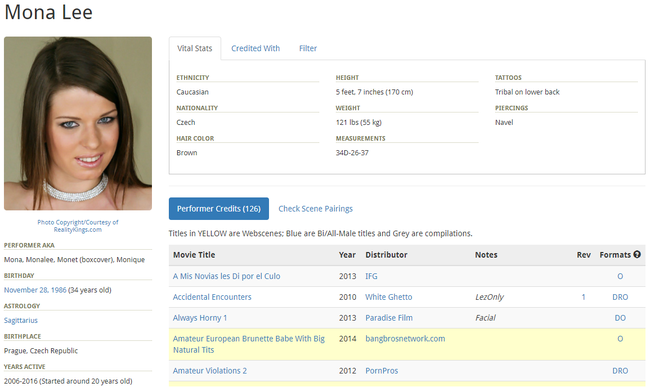Click the November 28, 1986 birthday link
650x387 pixels.
pos(35,290)
